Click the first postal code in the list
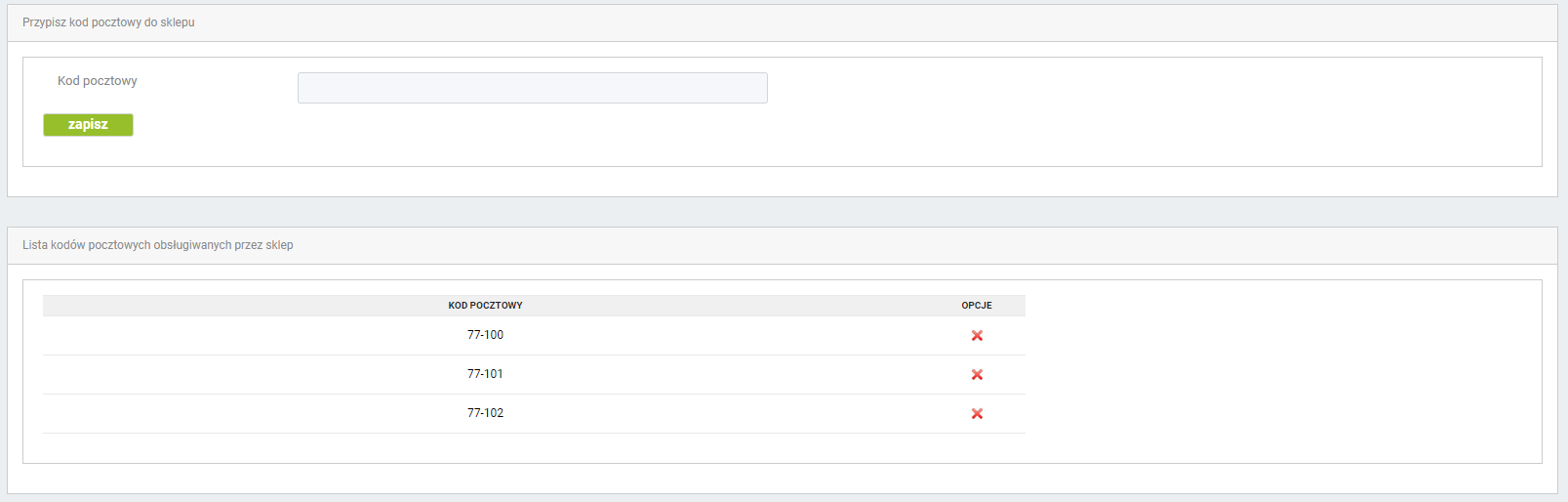 point(485,335)
